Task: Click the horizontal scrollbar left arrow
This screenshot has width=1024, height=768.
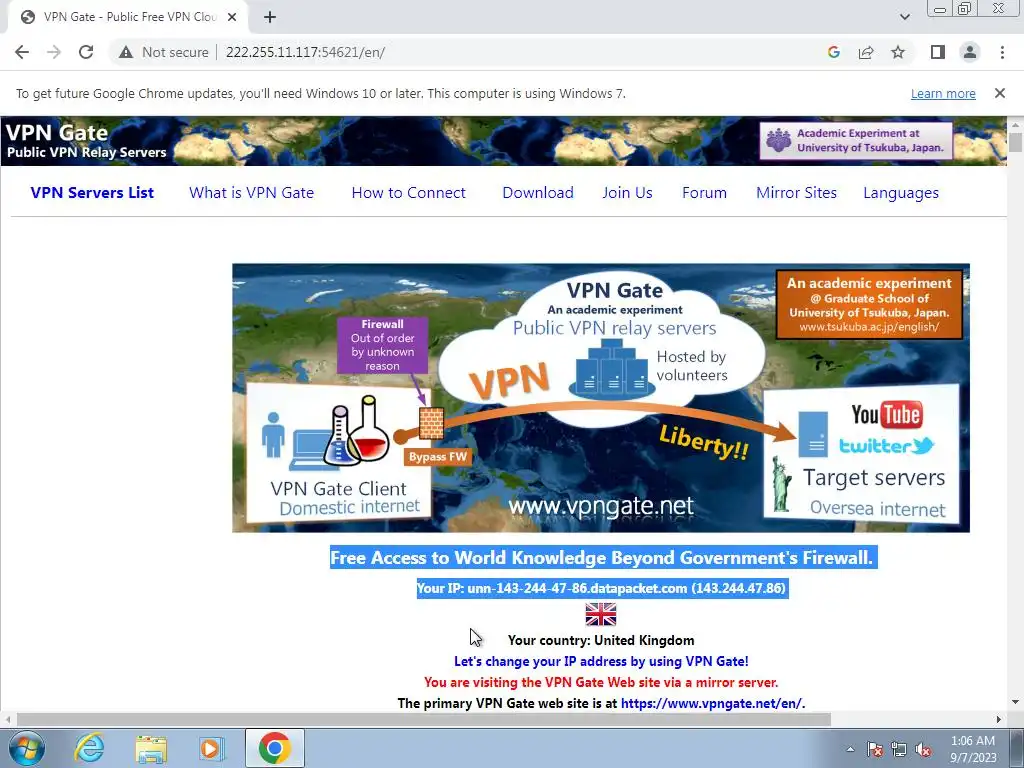Action: (x=8, y=719)
